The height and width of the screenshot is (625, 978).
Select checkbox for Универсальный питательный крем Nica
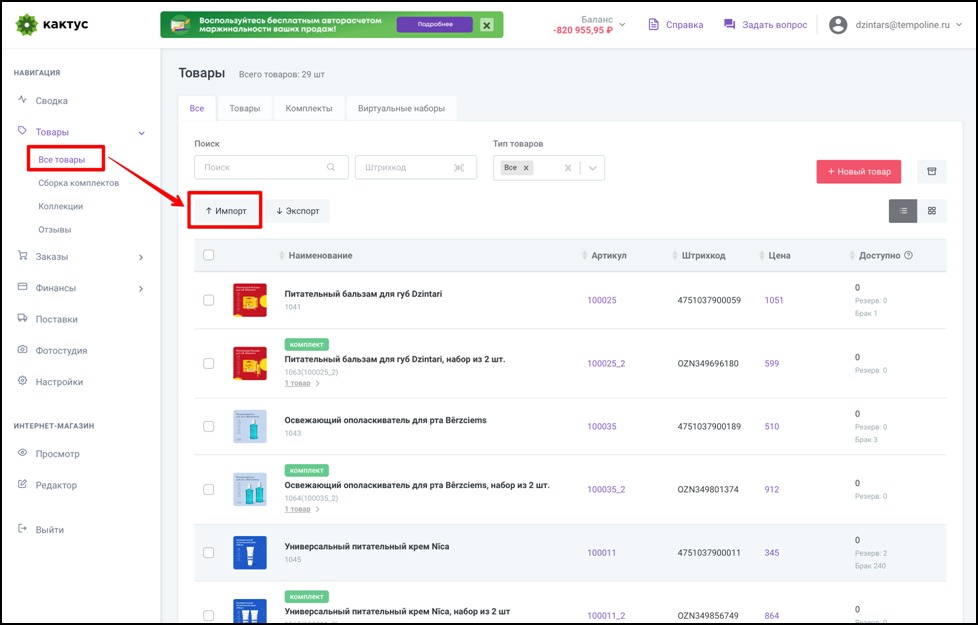[x=208, y=553]
